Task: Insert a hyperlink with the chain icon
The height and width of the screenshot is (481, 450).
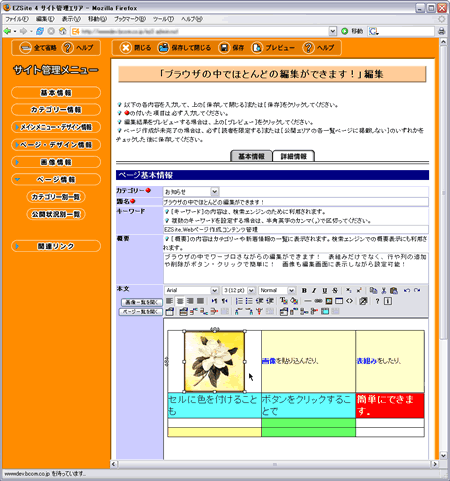Action: [318, 301]
